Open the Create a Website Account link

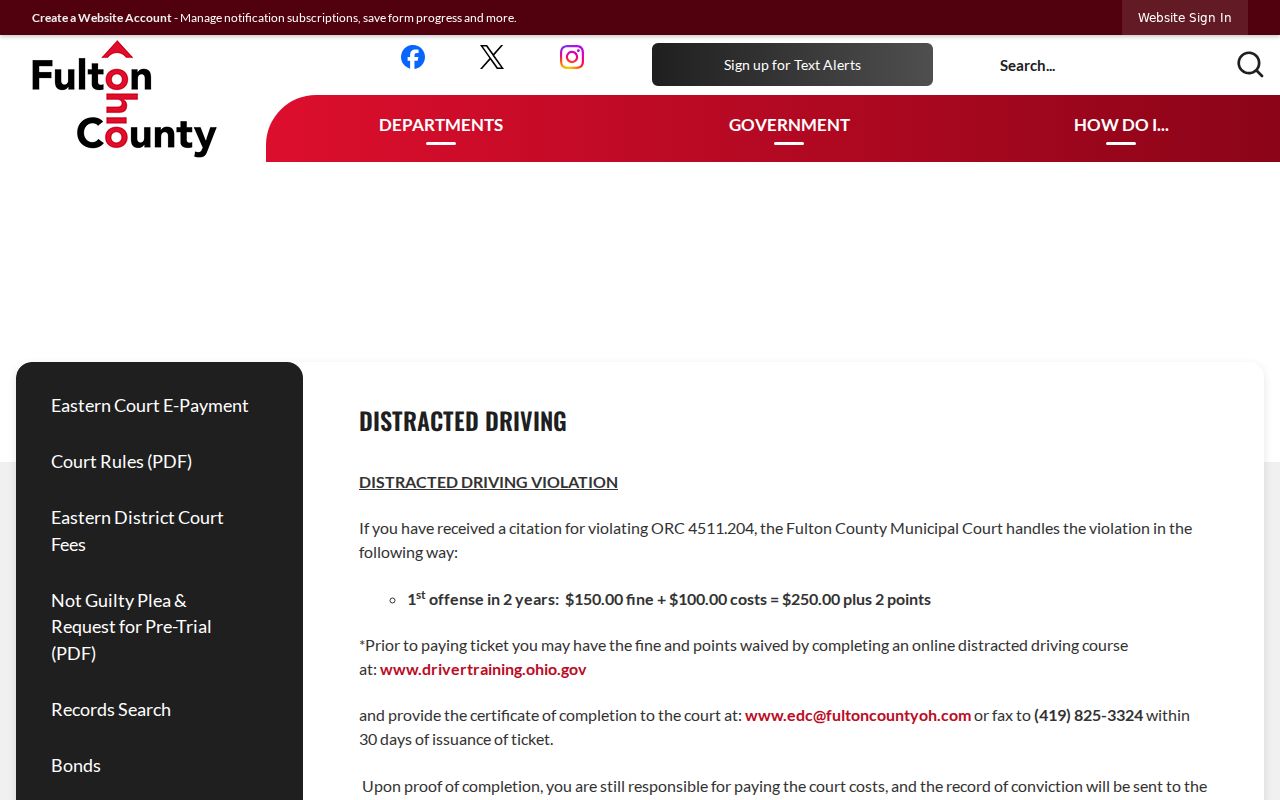(102, 18)
